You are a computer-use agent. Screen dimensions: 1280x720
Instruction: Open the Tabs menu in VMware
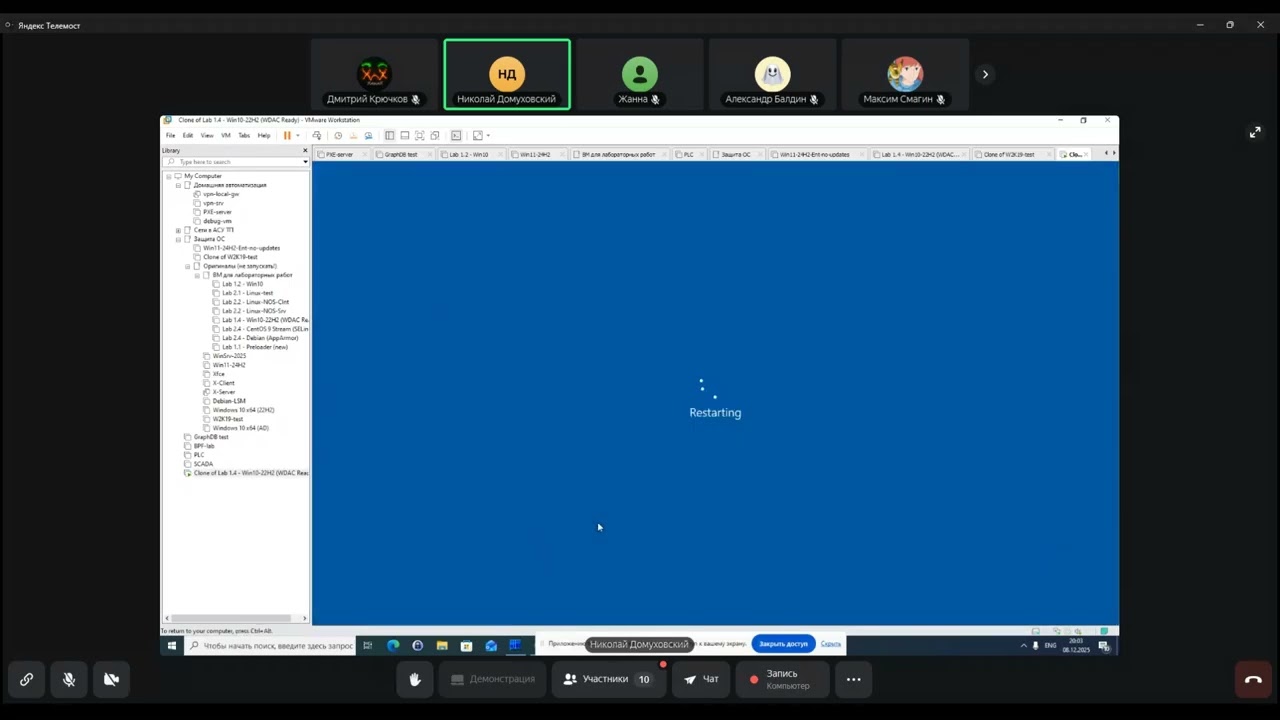tap(244, 135)
